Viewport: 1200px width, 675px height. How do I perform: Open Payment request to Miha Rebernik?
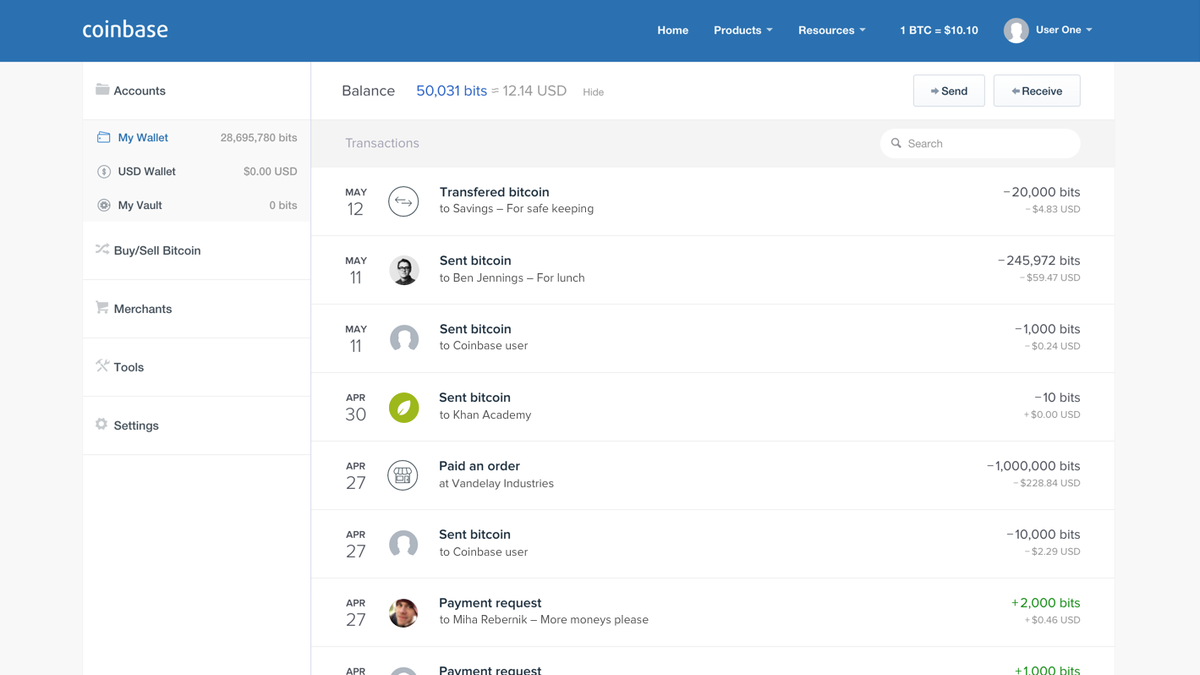[x=713, y=612]
